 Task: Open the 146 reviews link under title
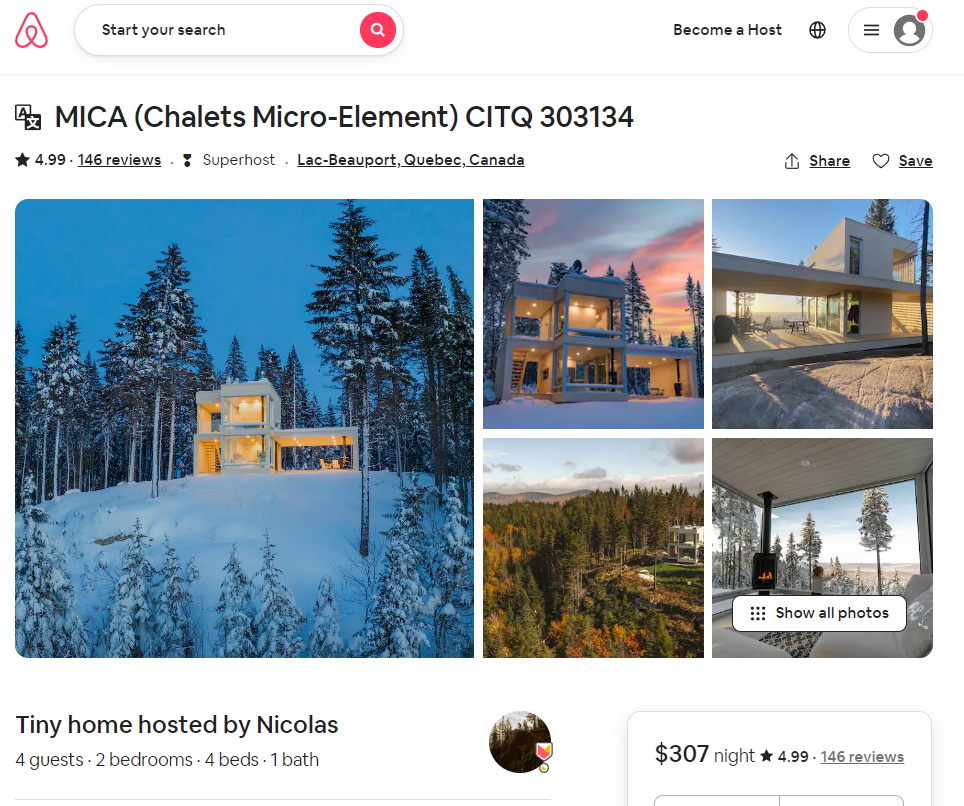pyautogui.click(x=119, y=160)
